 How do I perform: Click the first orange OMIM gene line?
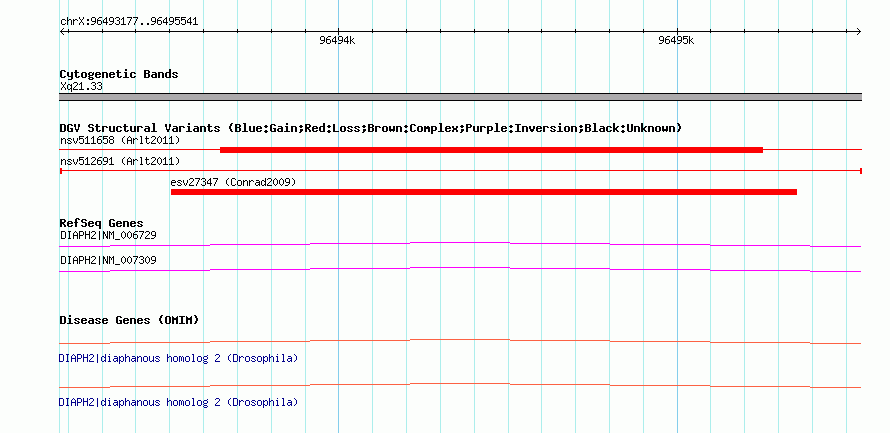tap(460, 342)
